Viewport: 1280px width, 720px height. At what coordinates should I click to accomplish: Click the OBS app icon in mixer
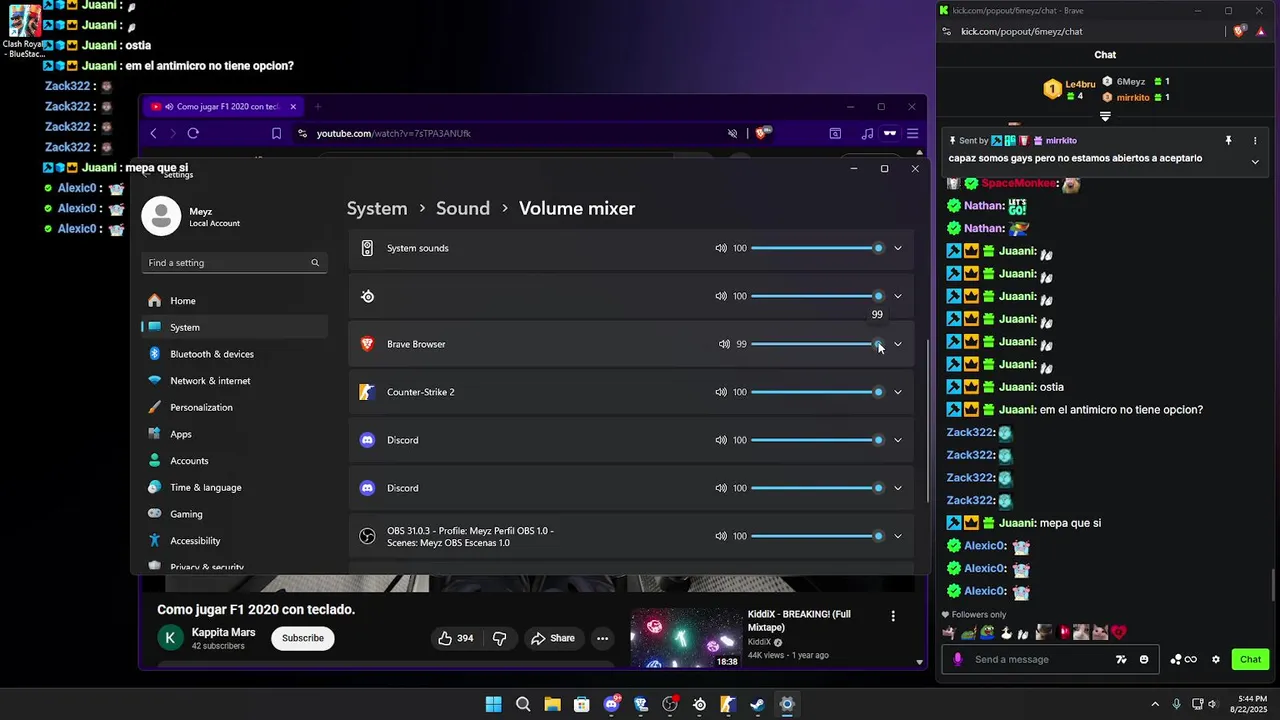tap(367, 536)
